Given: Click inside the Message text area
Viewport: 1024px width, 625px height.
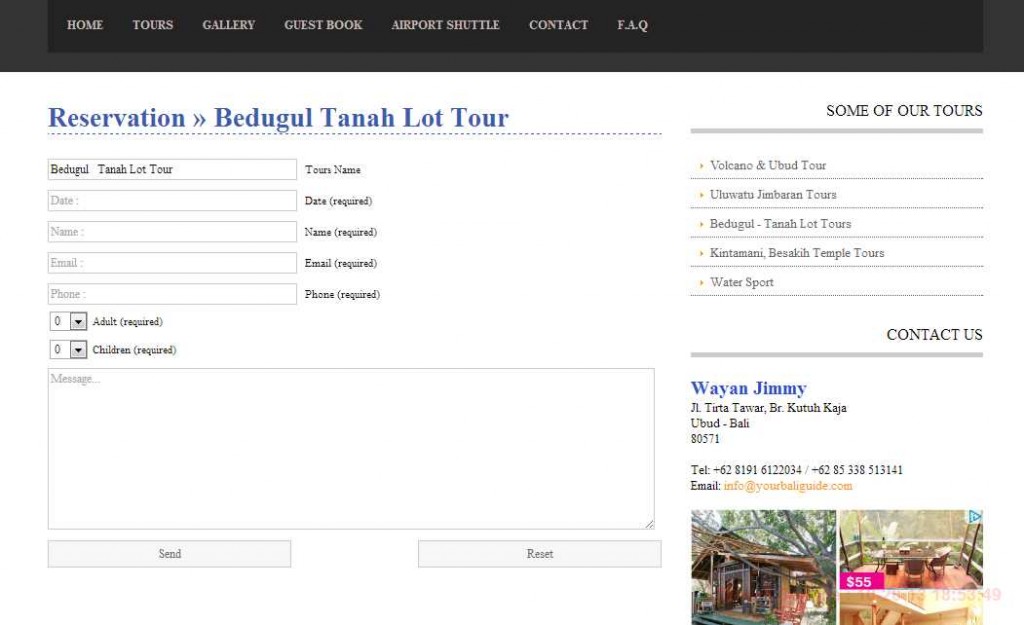Looking at the screenshot, I should [351, 449].
